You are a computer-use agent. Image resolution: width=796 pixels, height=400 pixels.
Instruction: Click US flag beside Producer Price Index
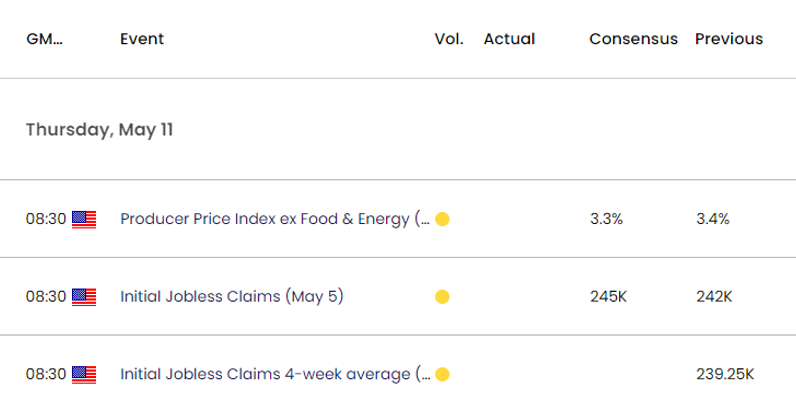pos(84,219)
